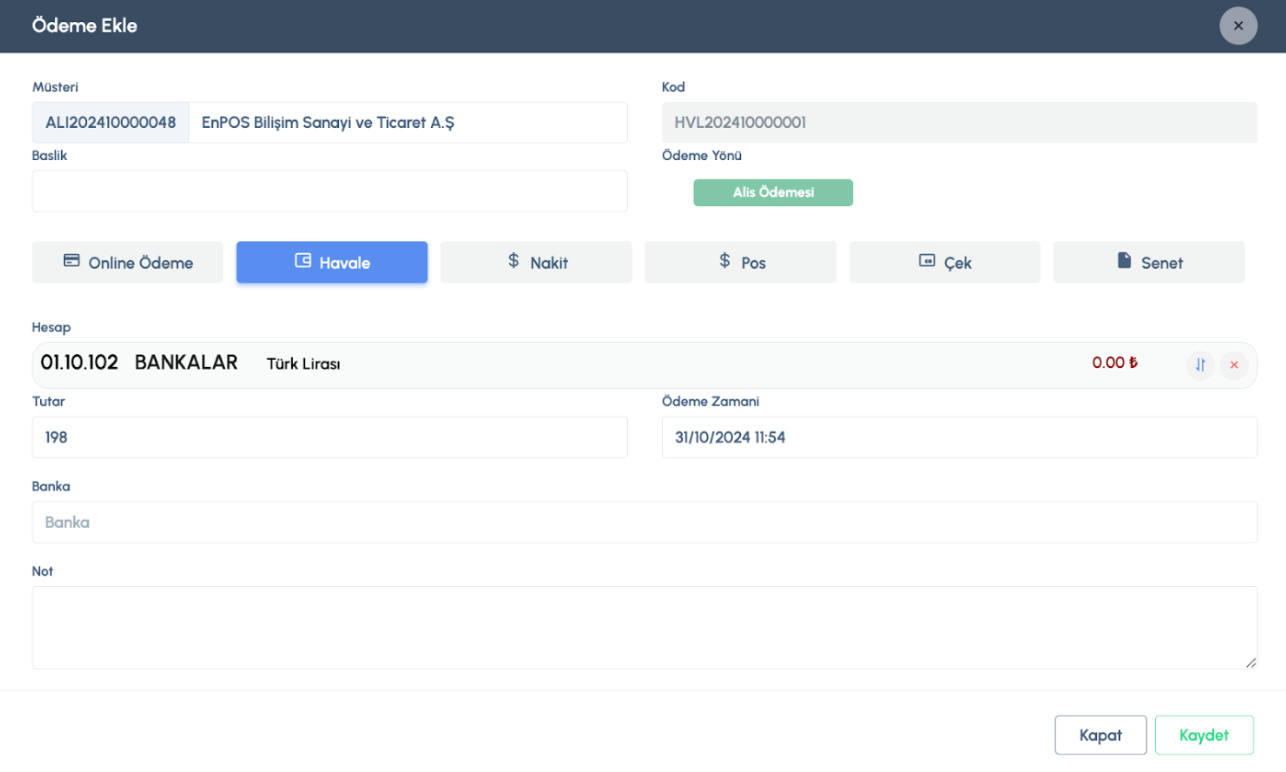Click the HVL202410000001 Kod field
Viewport: 1286px width, 772px height.
[x=959, y=123]
